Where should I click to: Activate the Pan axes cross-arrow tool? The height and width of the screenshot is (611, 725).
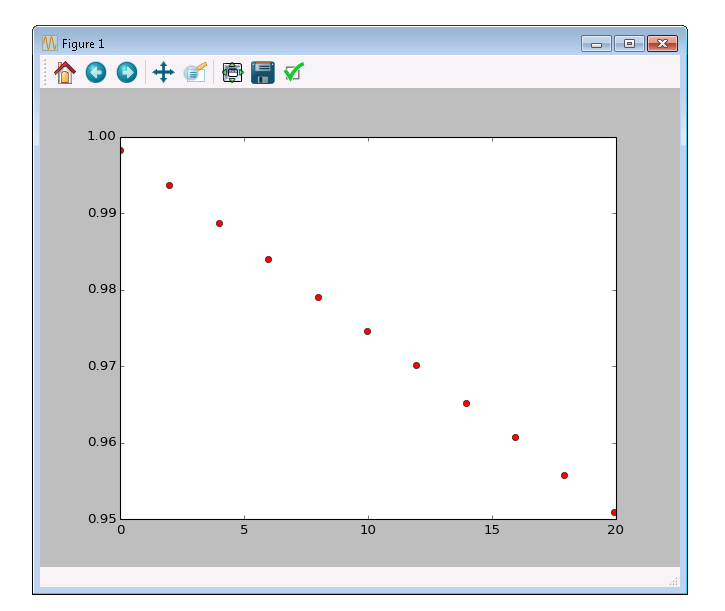(x=163, y=73)
